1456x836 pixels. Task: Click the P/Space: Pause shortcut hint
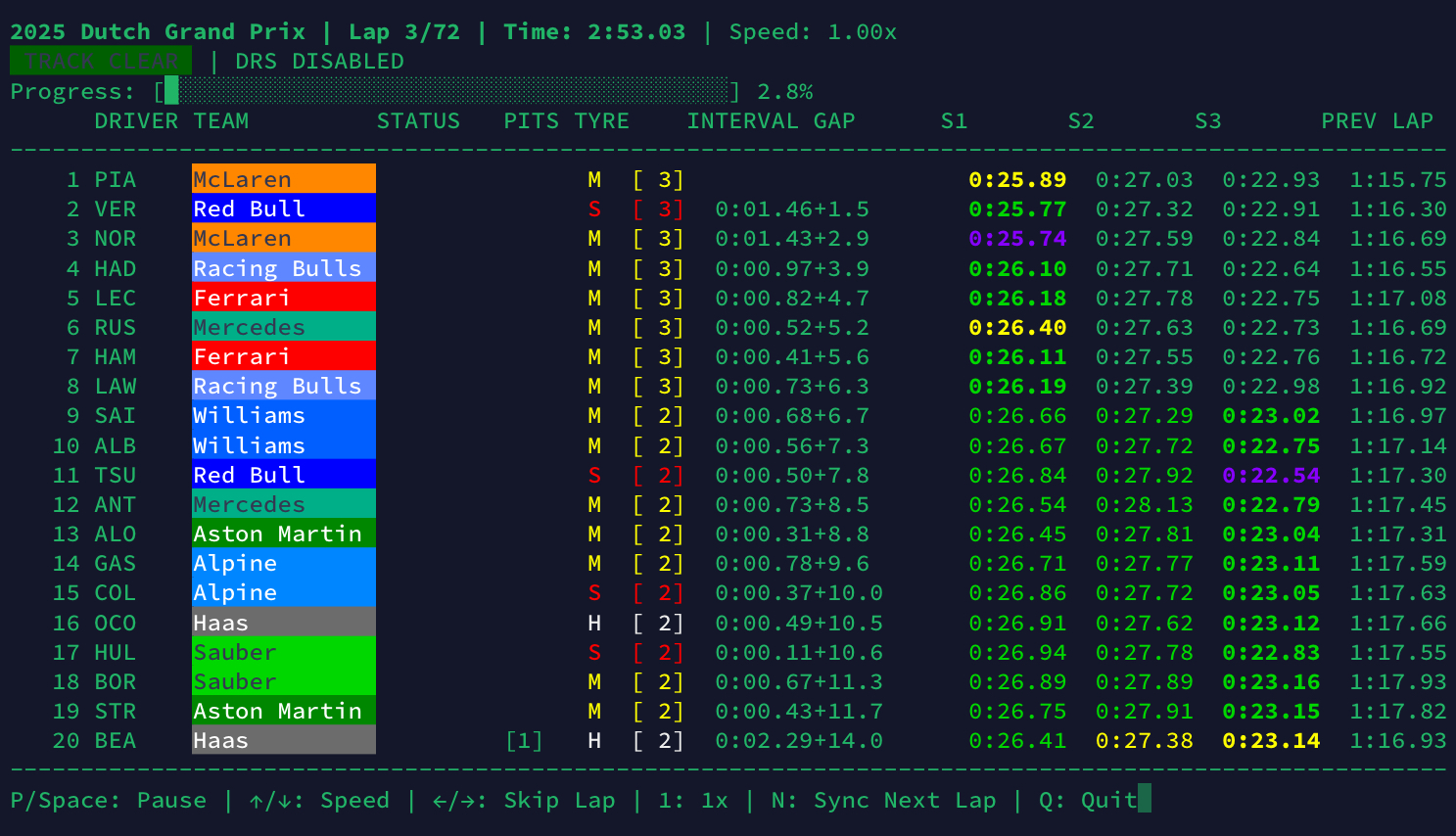(109, 800)
